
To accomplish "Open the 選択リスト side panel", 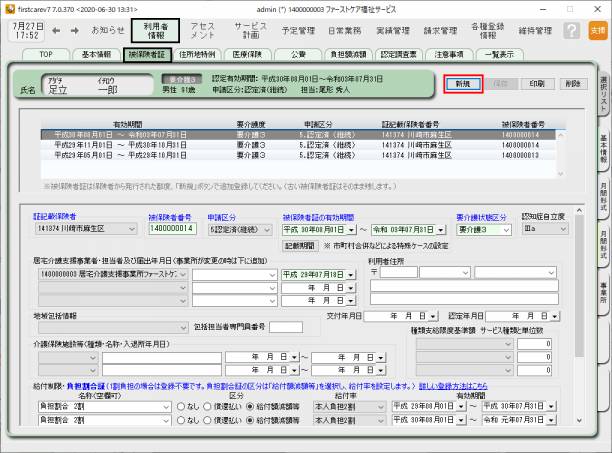I will pos(604,90).
